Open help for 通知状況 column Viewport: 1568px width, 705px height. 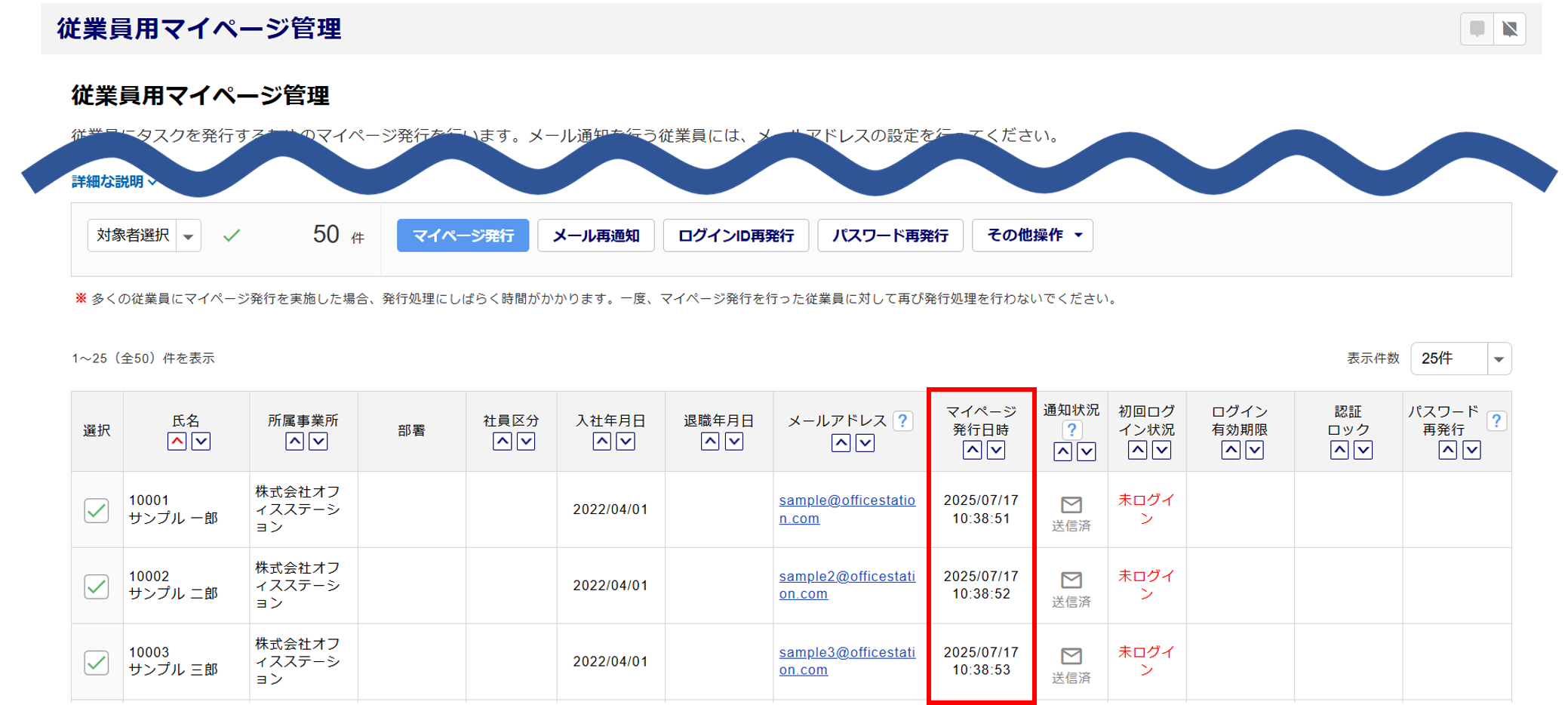tap(1071, 430)
